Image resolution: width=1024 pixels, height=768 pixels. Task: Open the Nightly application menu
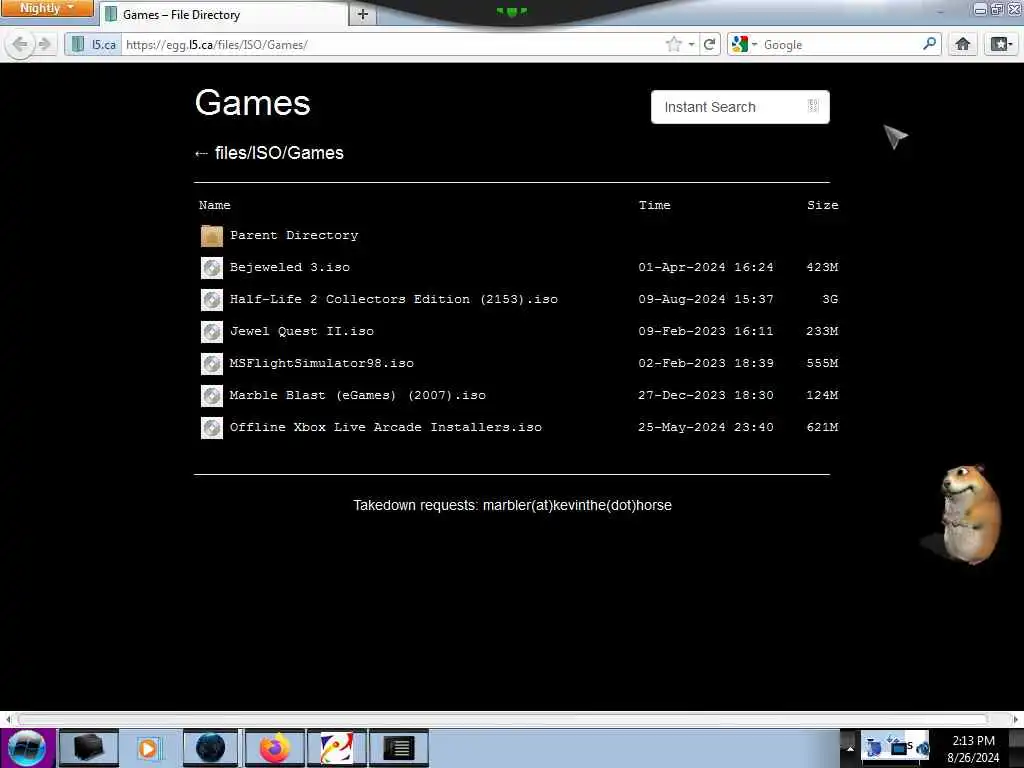tap(47, 8)
